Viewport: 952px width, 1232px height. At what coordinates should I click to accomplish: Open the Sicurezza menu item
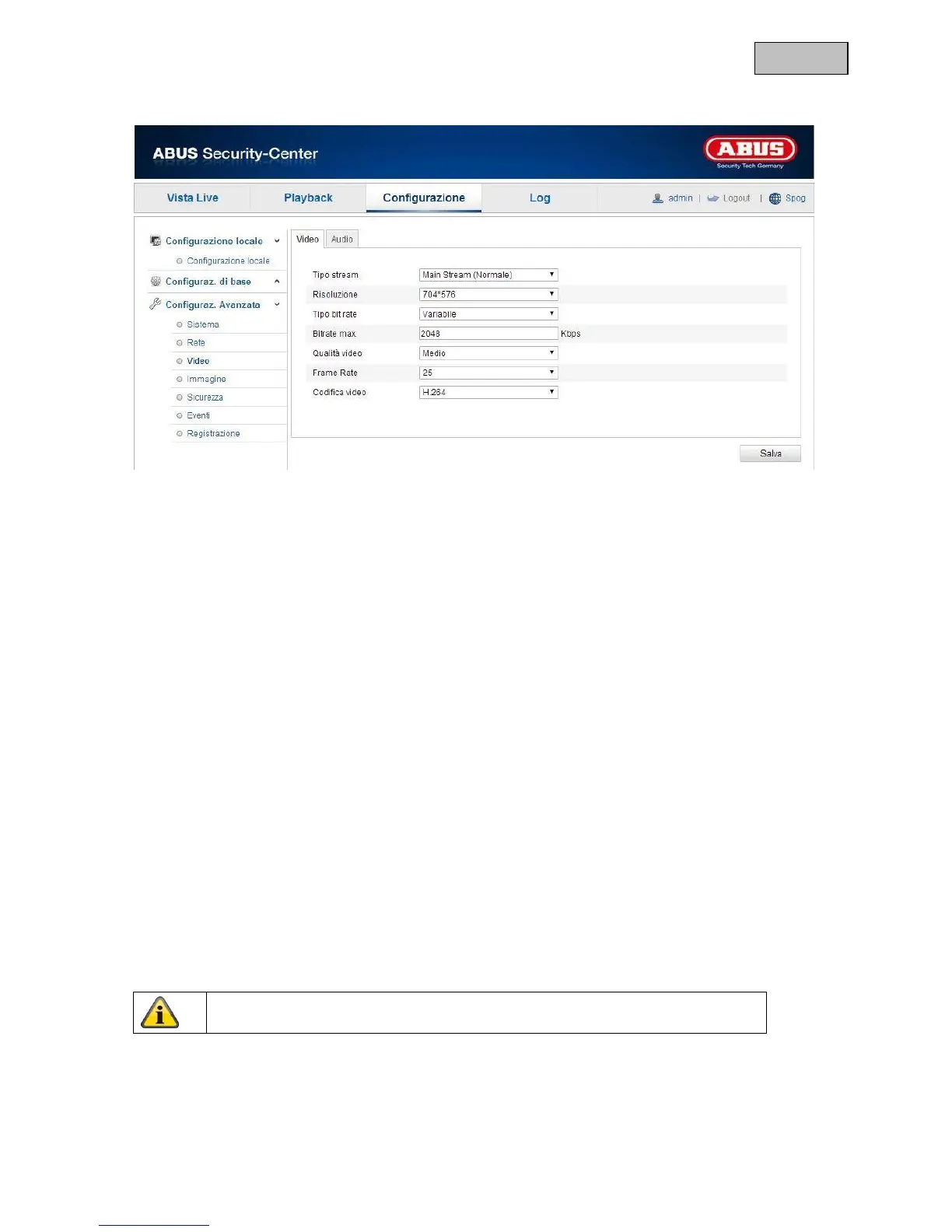pyautogui.click(x=205, y=397)
